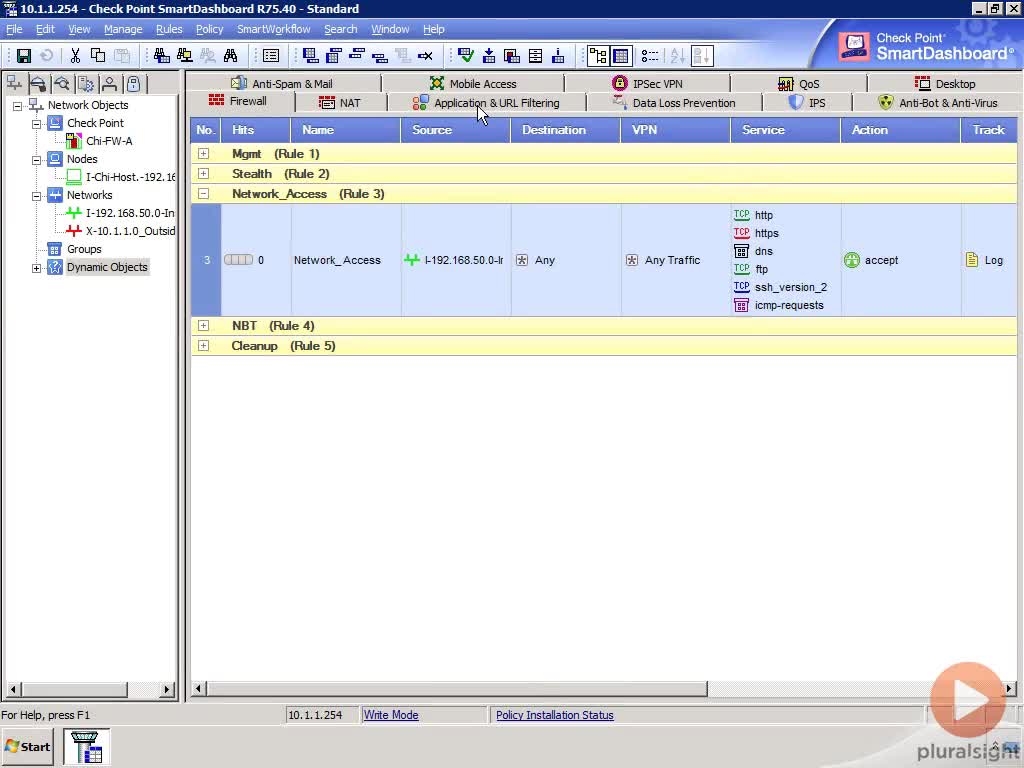Select Resources tab icon with magnifier

point(62,84)
